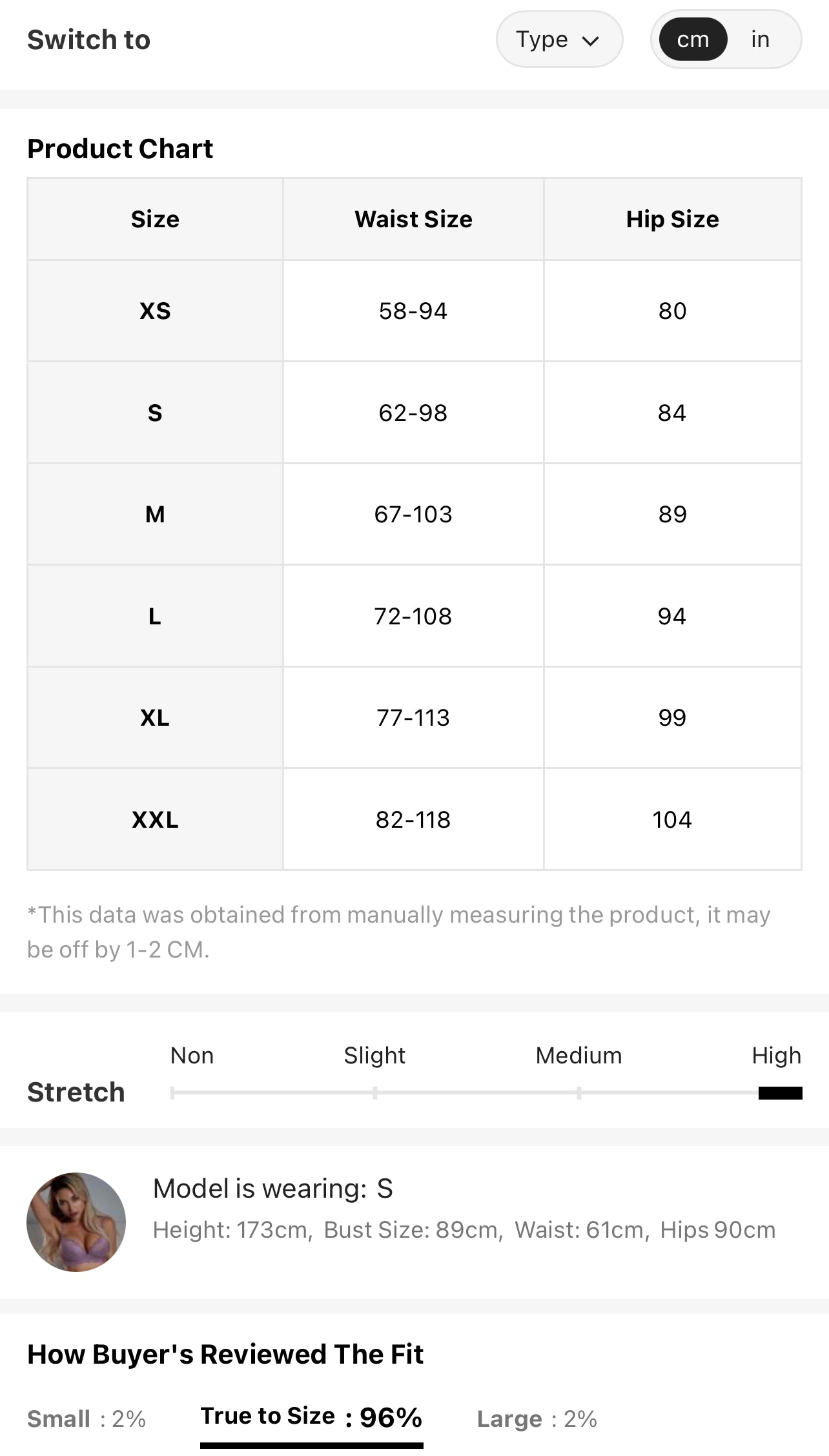Select the Small fit review tab
829x1456 pixels.
click(x=86, y=1419)
